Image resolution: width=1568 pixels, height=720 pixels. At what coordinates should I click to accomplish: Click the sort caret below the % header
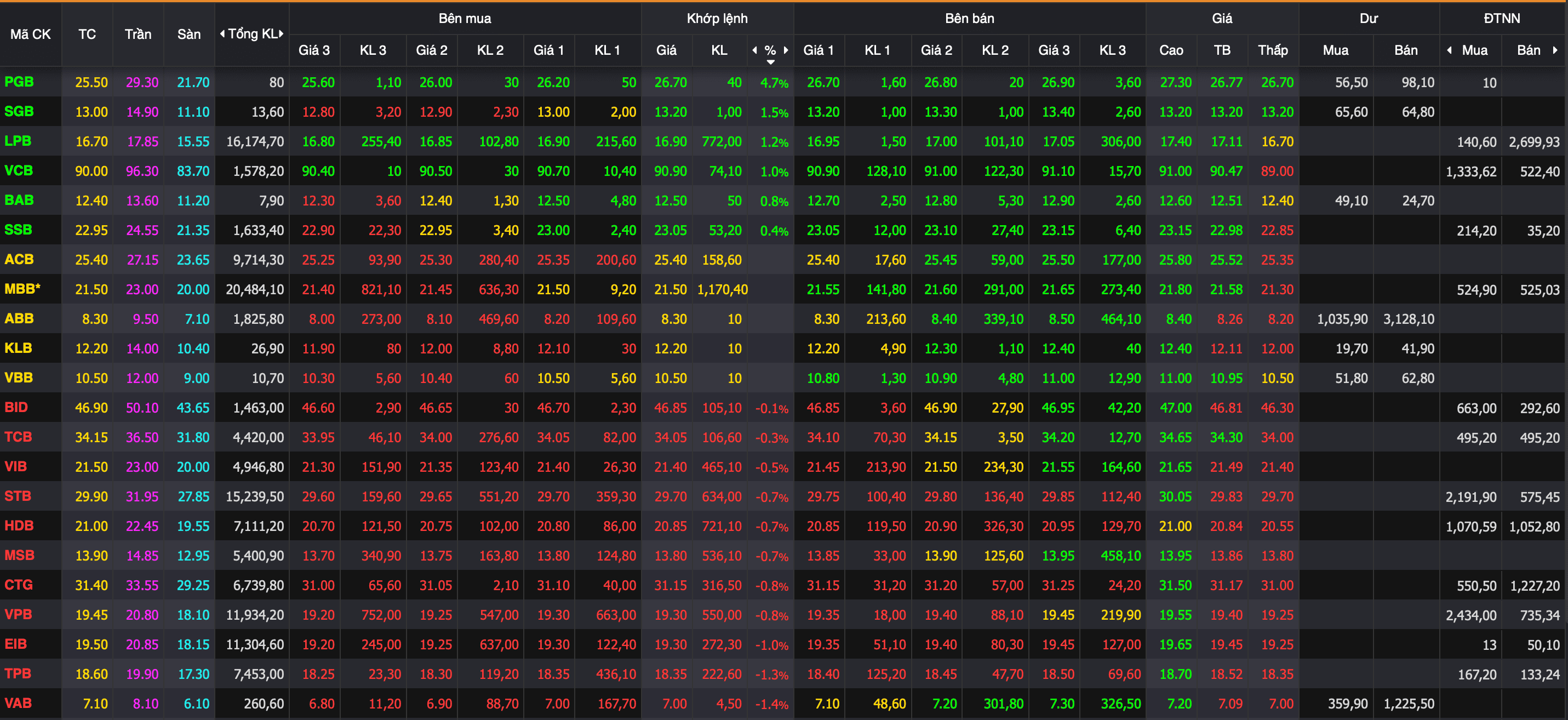(771, 62)
